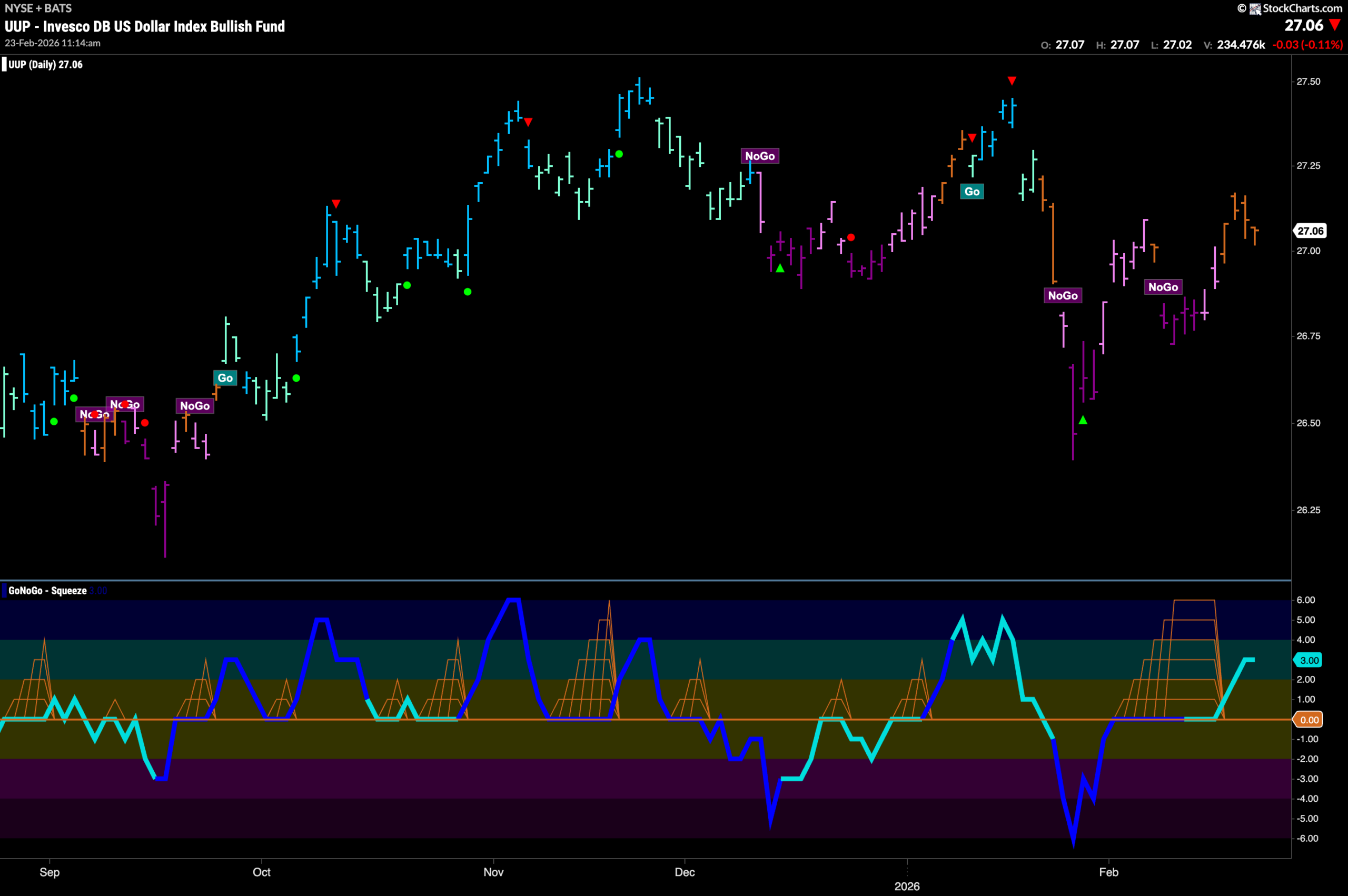Viewport: 1348px width, 896px height.
Task: Click the NoGo label in February
Action: (1163, 287)
